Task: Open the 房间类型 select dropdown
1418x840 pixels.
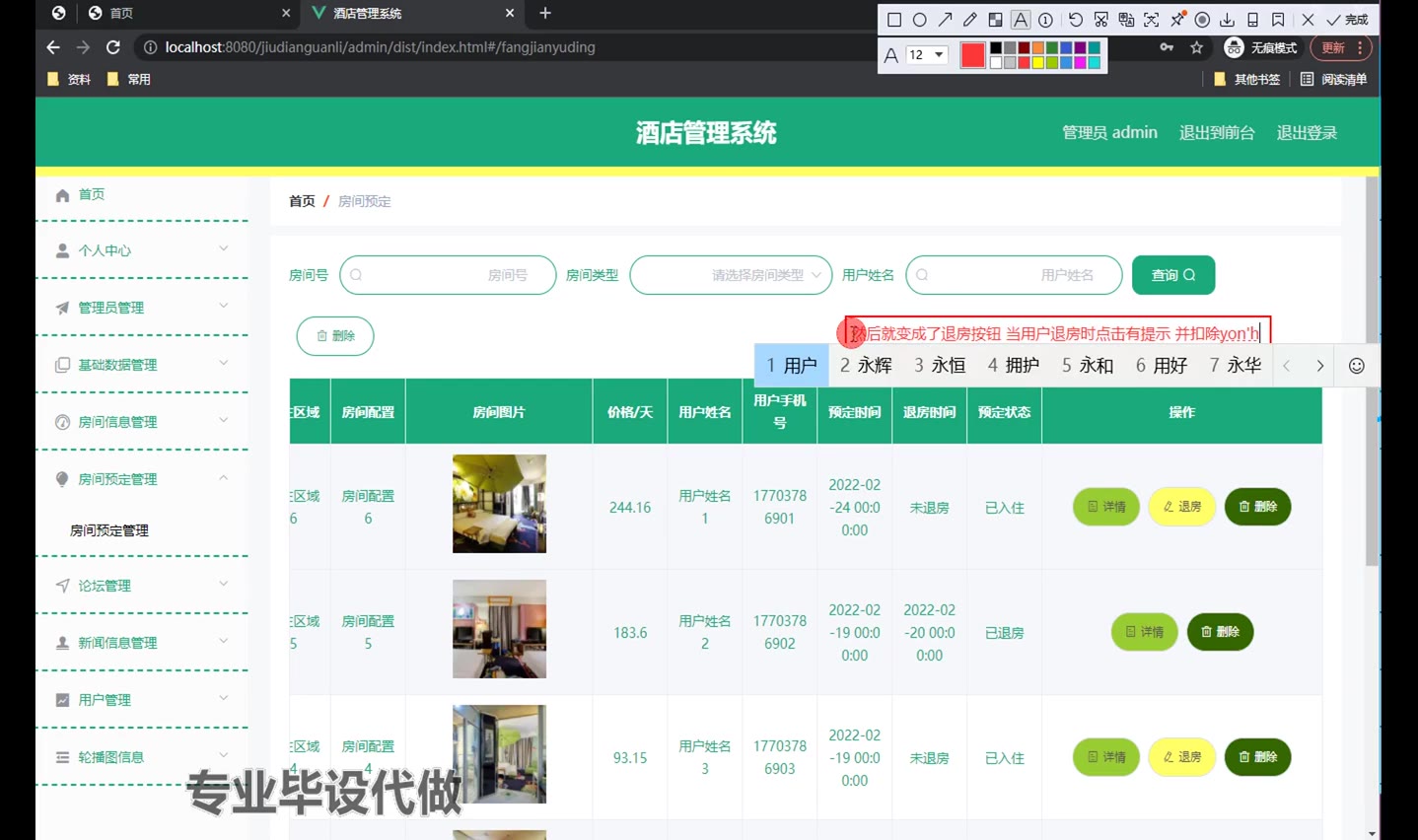Action: coord(731,275)
